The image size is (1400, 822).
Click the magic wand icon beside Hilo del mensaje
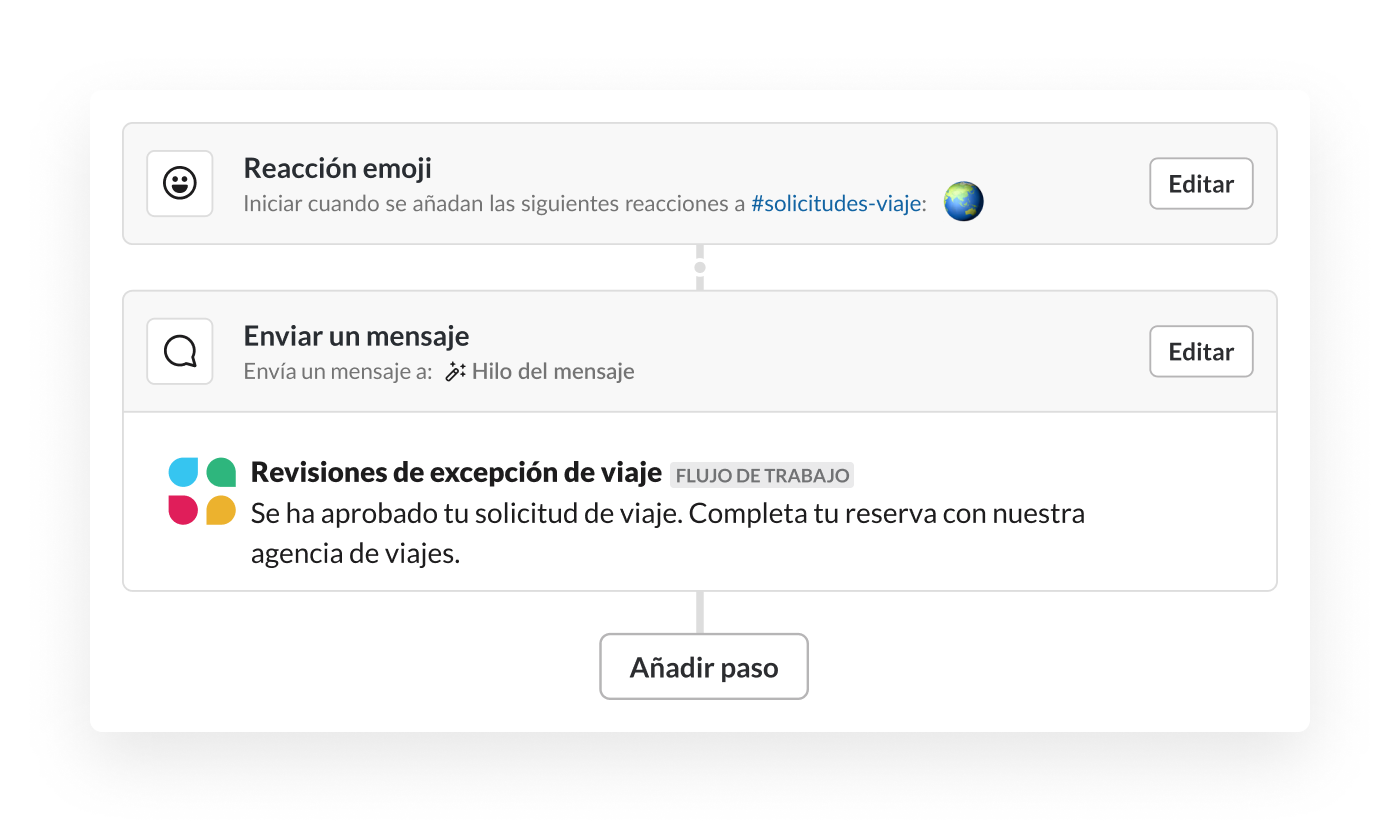pyautogui.click(x=455, y=372)
